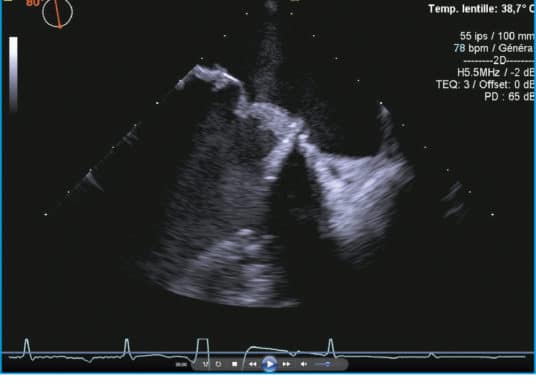Click the elapsed time counter
The image size is (536, 386).
tap(182, 364)
